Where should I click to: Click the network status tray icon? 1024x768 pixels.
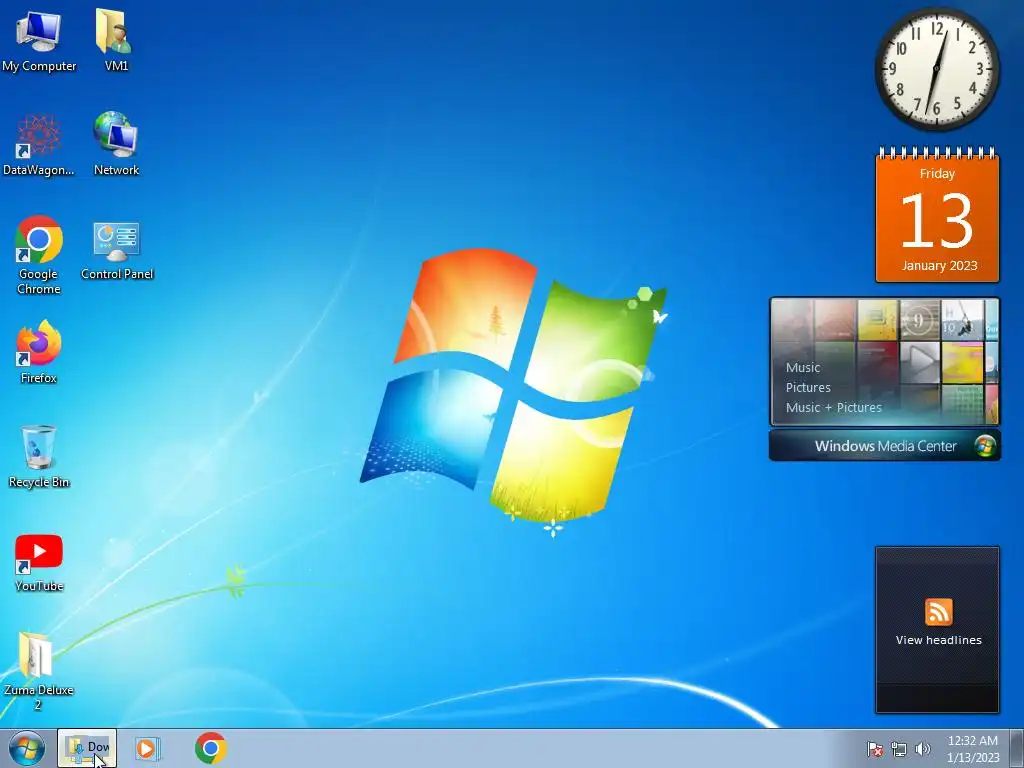tap(899, 749)
